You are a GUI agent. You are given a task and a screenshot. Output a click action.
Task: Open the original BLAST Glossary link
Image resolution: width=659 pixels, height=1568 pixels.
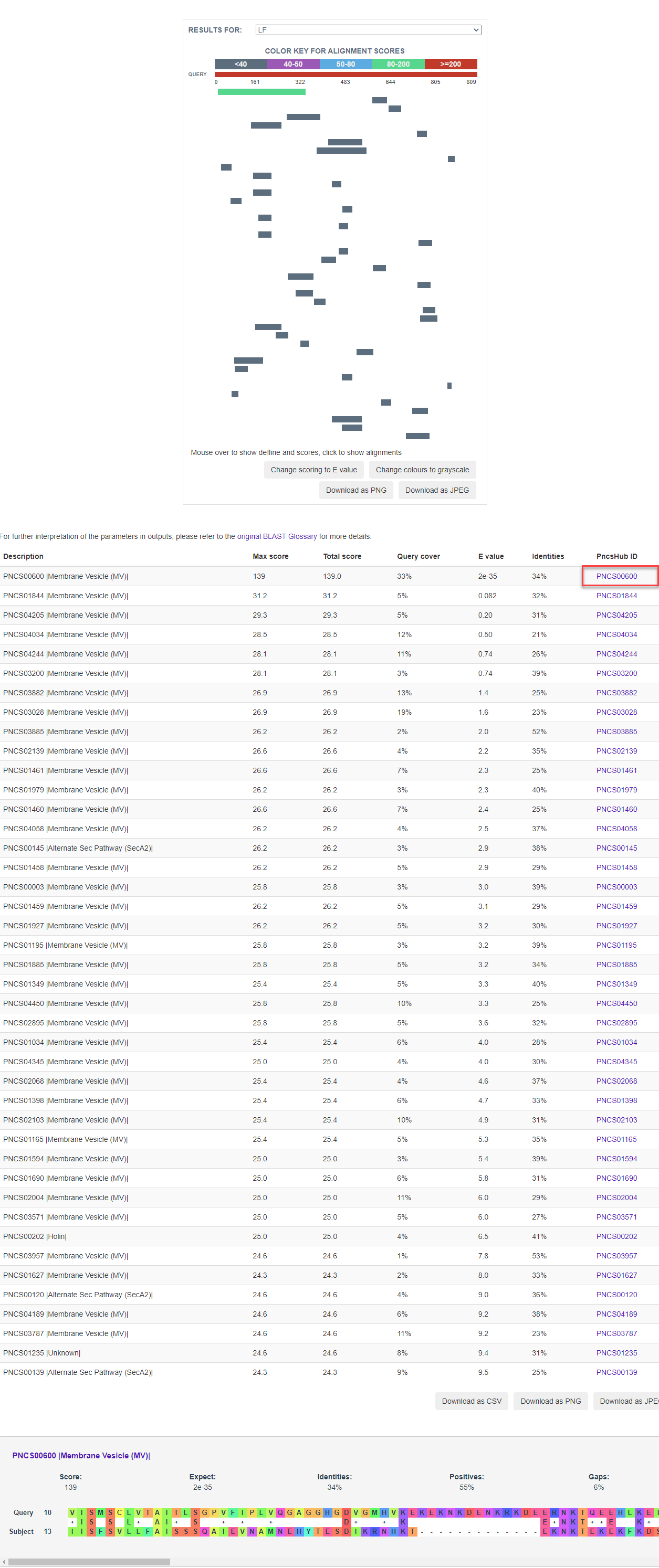pos(277,536)
